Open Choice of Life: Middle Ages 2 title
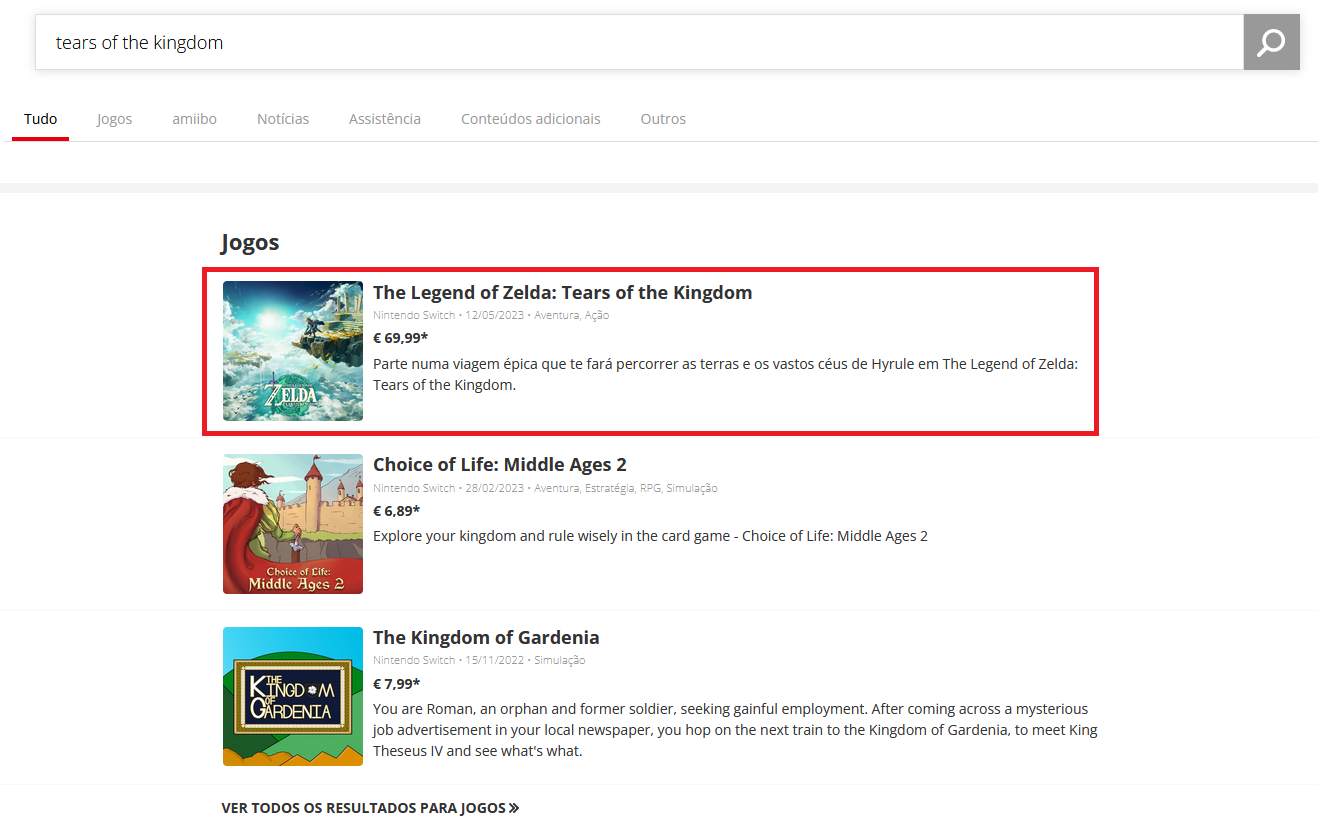1318x825 pixels. 500,465
